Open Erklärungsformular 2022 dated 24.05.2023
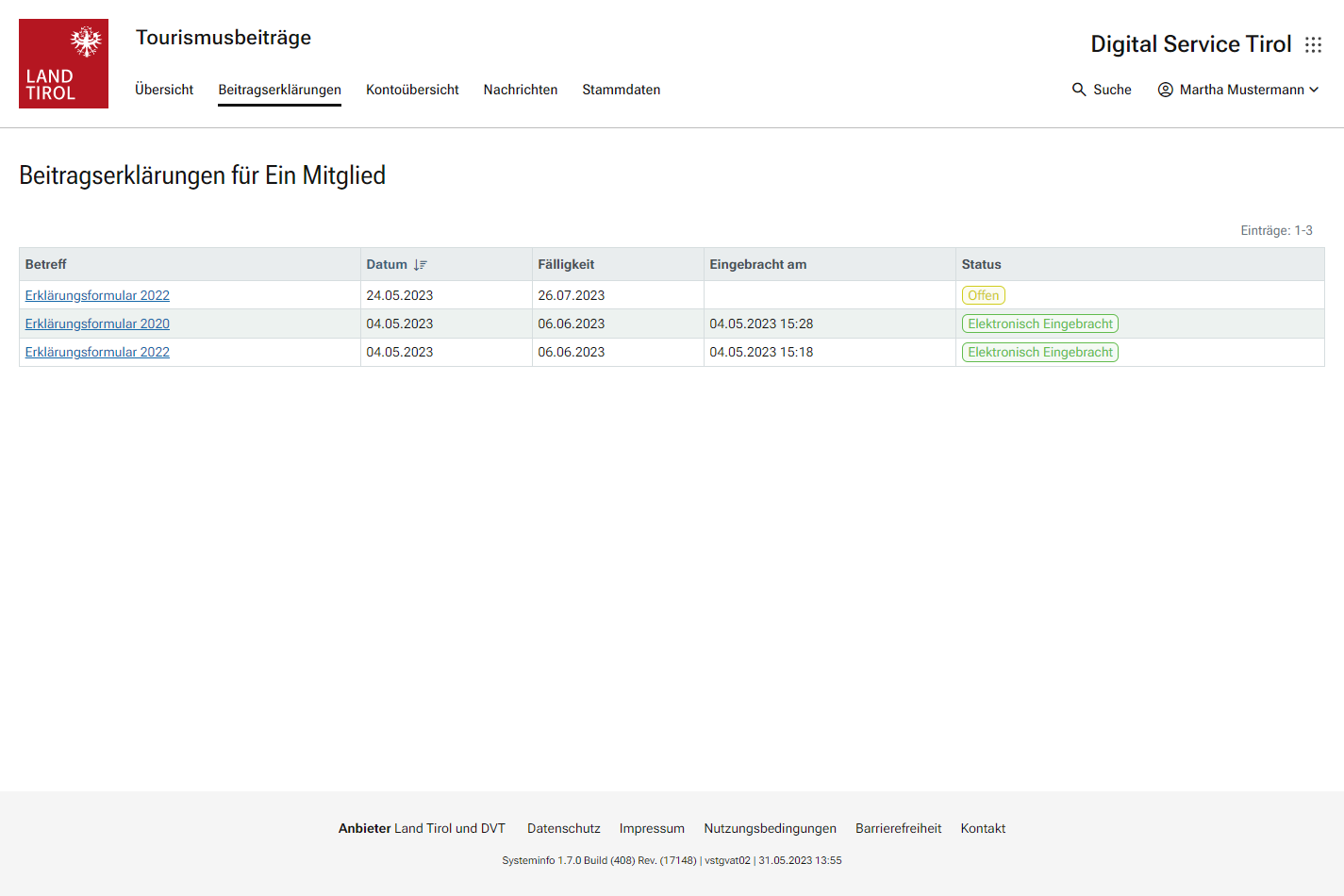The height and width of the screenshot is (896, 1344). (97, 295)
